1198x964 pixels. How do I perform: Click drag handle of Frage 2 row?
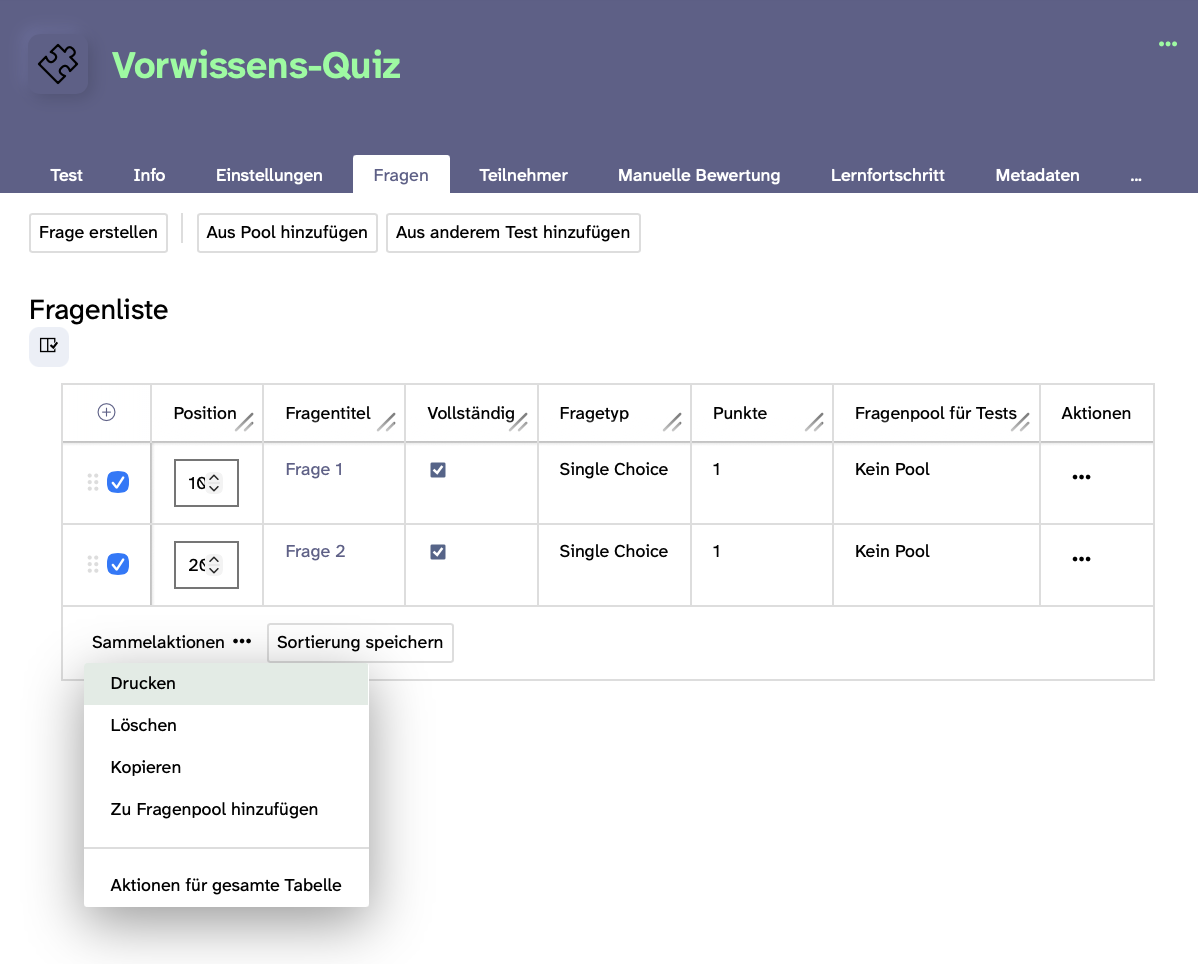(92, 564)
